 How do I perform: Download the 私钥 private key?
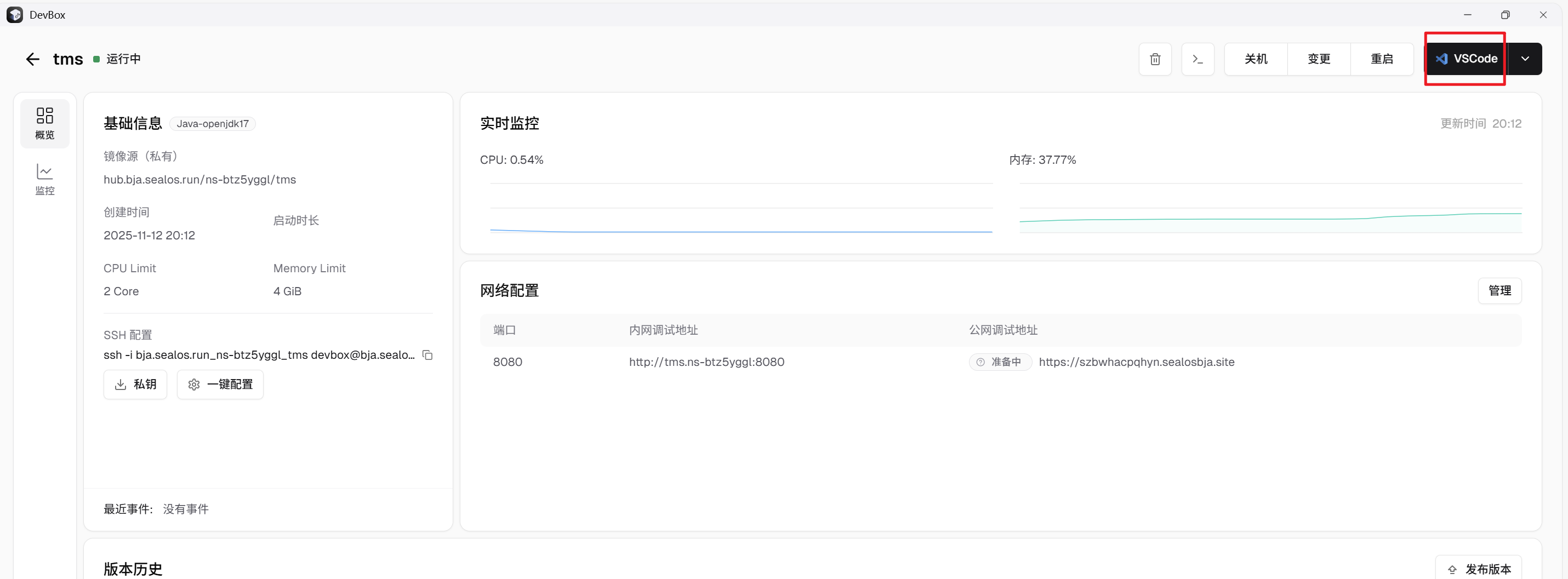tap(135, 385)
